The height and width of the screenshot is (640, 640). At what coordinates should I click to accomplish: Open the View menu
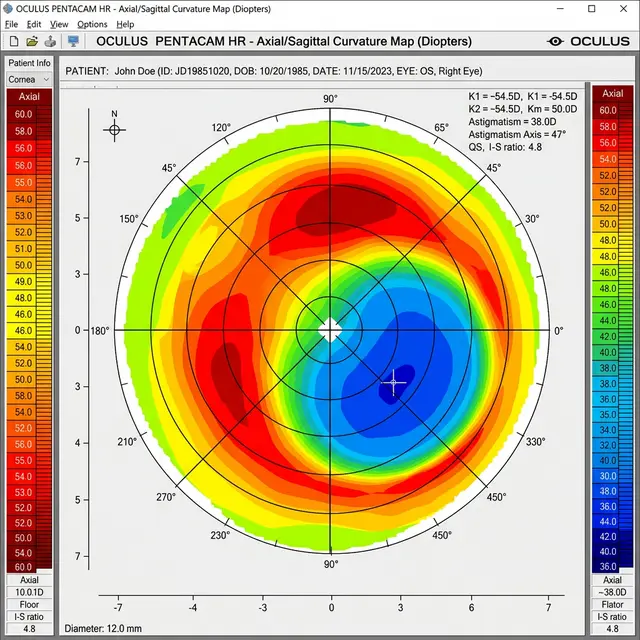pos(59,24)
